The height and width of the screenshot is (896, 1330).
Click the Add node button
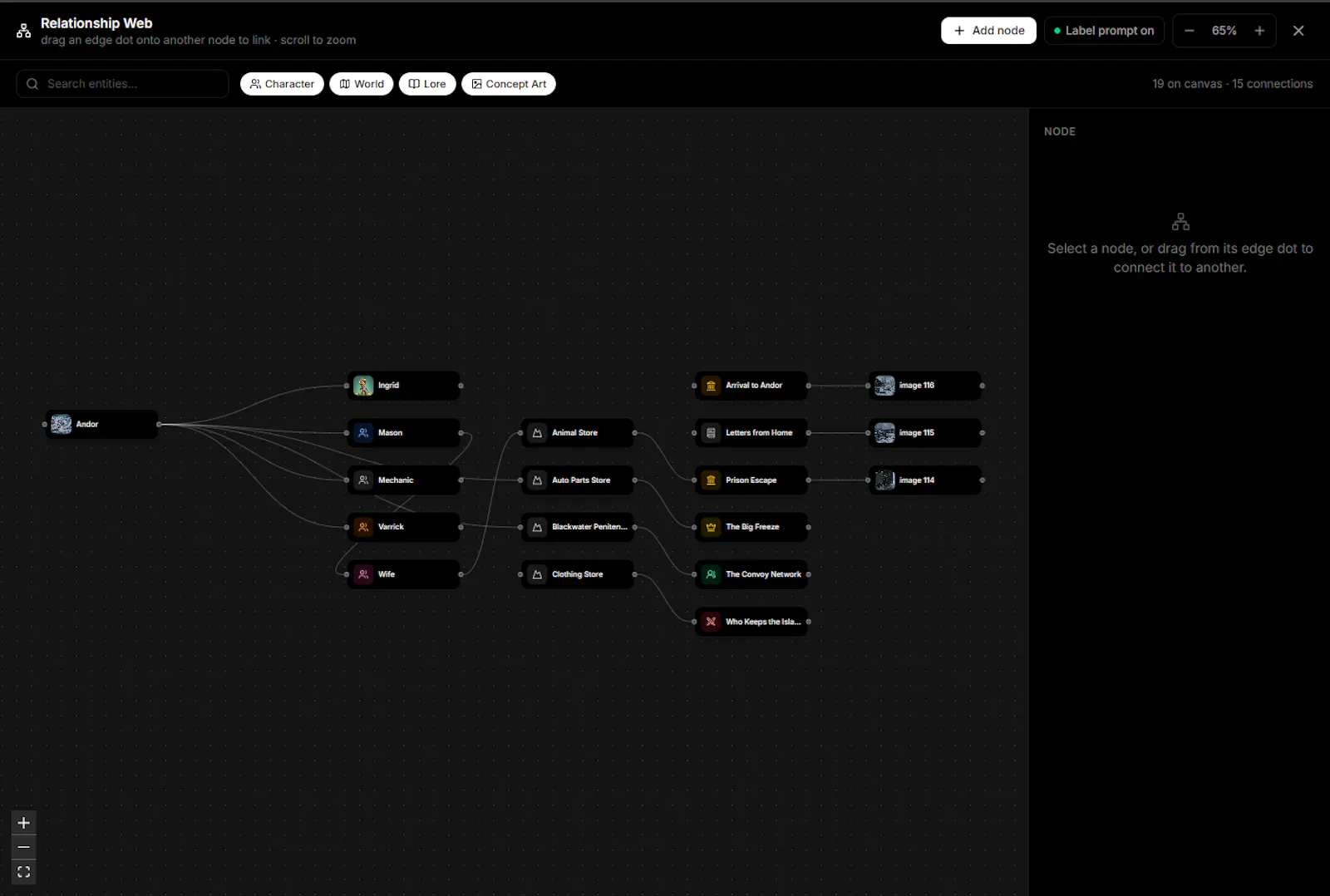pos(988,31)
